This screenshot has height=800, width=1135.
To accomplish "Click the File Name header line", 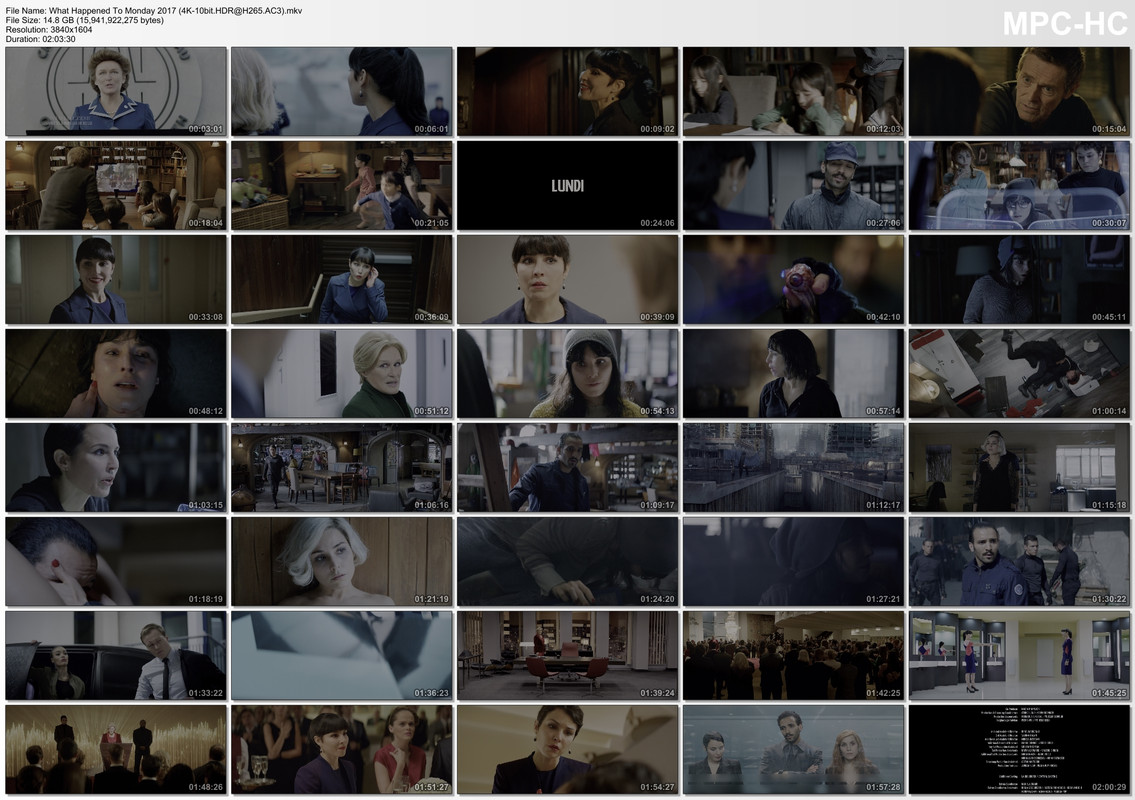I will pyautogui.click(x=154, y=11).
